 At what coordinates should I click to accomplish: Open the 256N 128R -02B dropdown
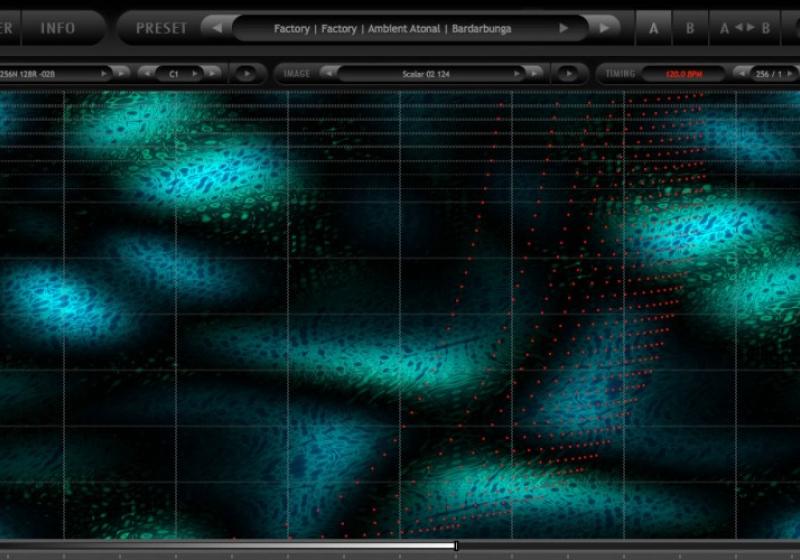tap(55, 74)
